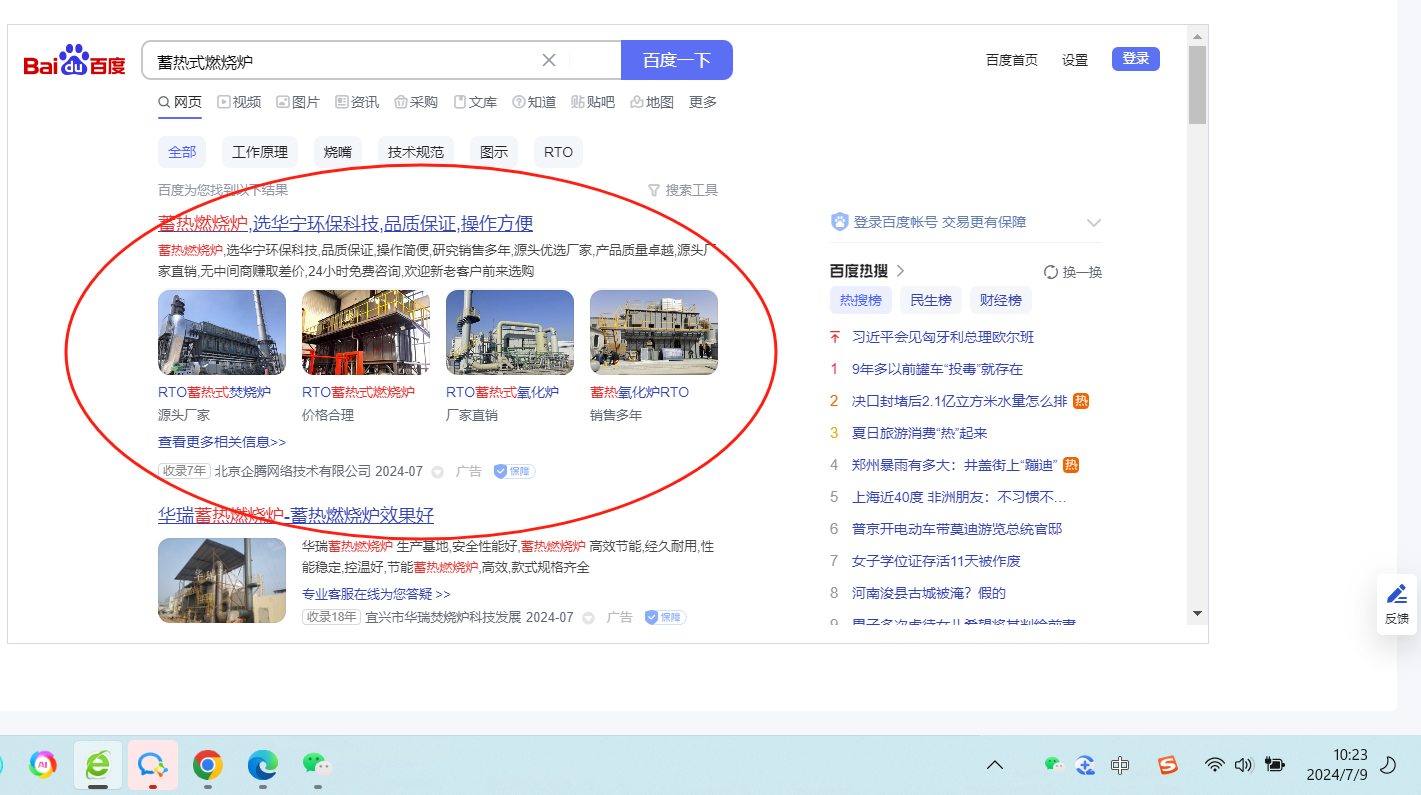Select the 工作原理 filter chip
The width and height of the screenshot is (1421, 795).
pyautogui.click(x=260, y=152)
